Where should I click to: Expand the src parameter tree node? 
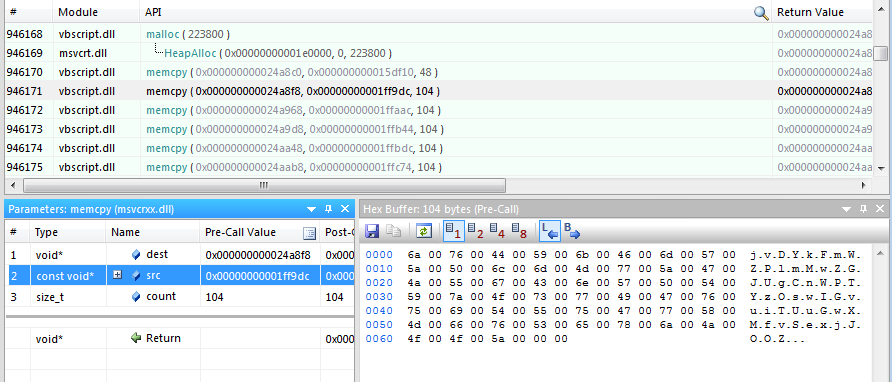118,275
